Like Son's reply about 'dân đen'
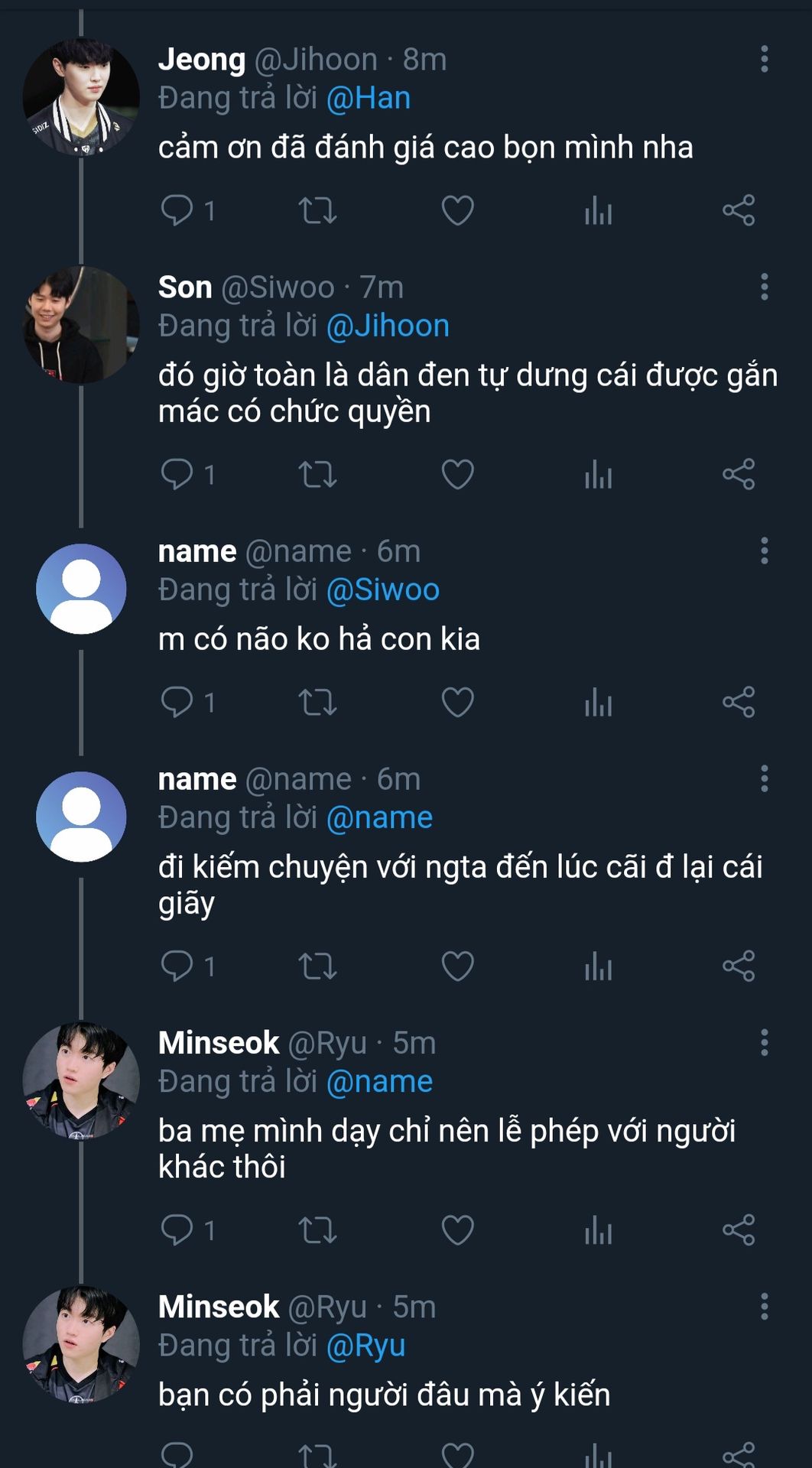812x1468 pixels. [x=457, y=474]
